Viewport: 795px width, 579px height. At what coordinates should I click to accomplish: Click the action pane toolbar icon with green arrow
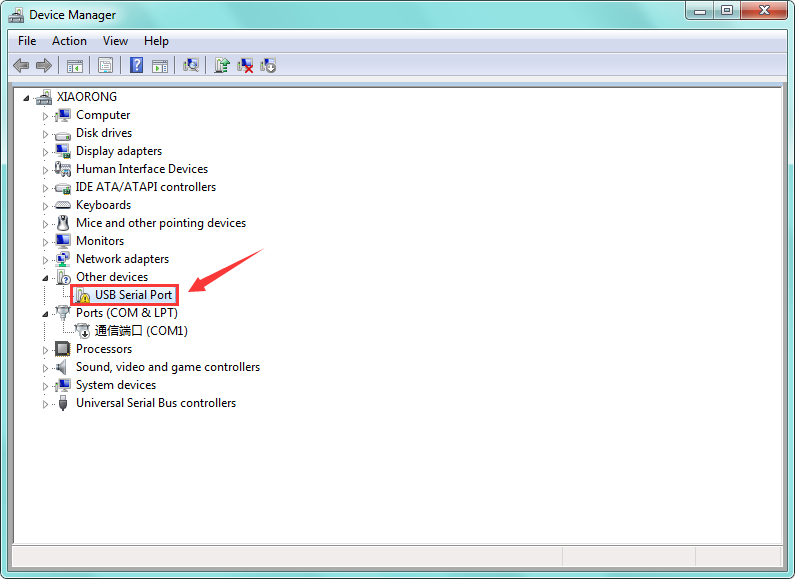(160, 65)
